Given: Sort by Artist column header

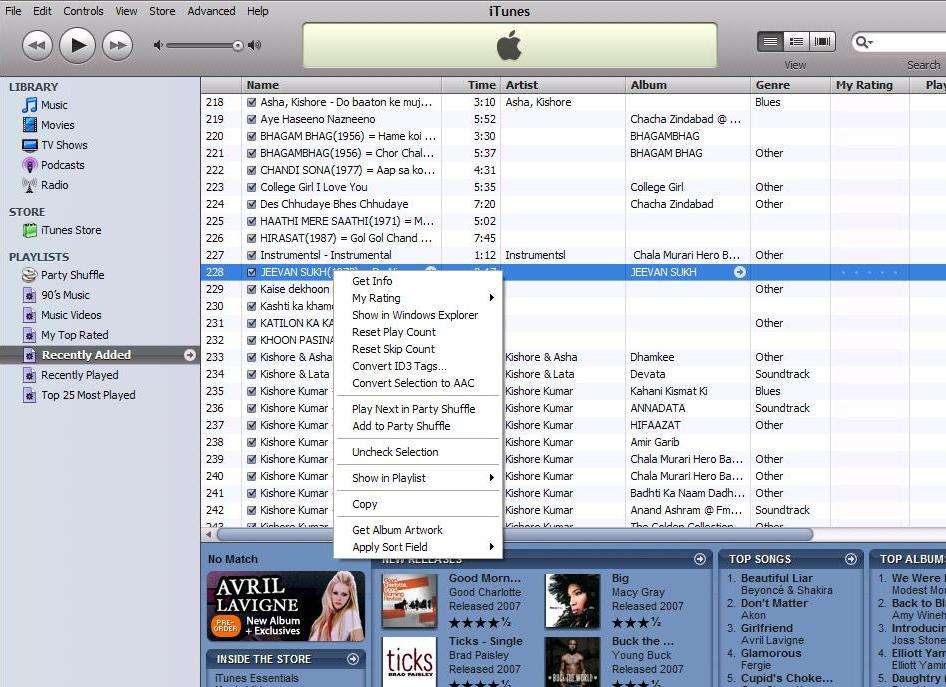Looking at the screenshot, I should tap(561, 85).
